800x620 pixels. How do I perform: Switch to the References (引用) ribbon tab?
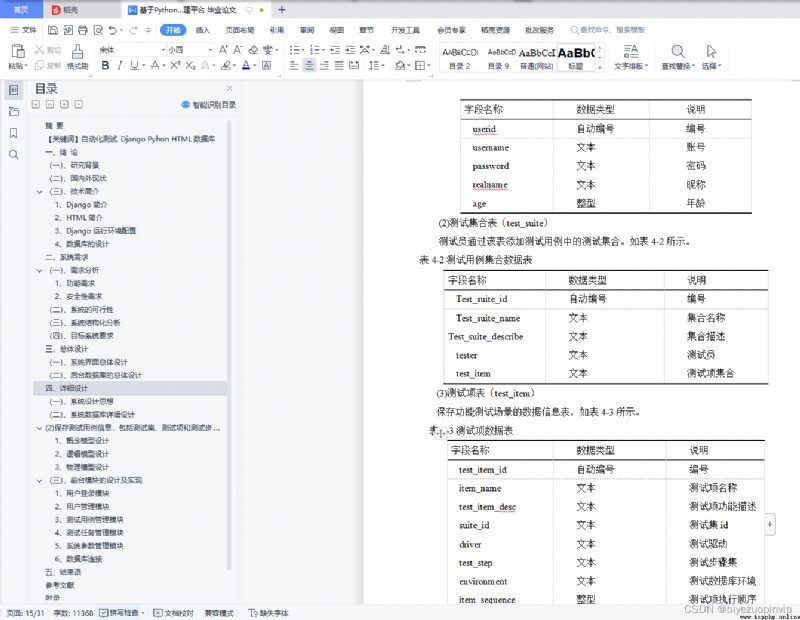(277, 30)
